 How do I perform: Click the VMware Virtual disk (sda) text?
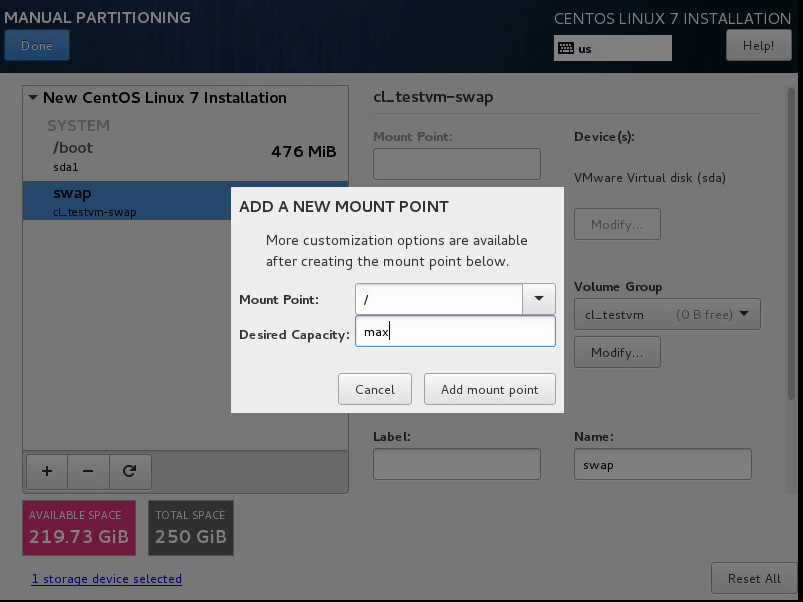coord(649,178)
